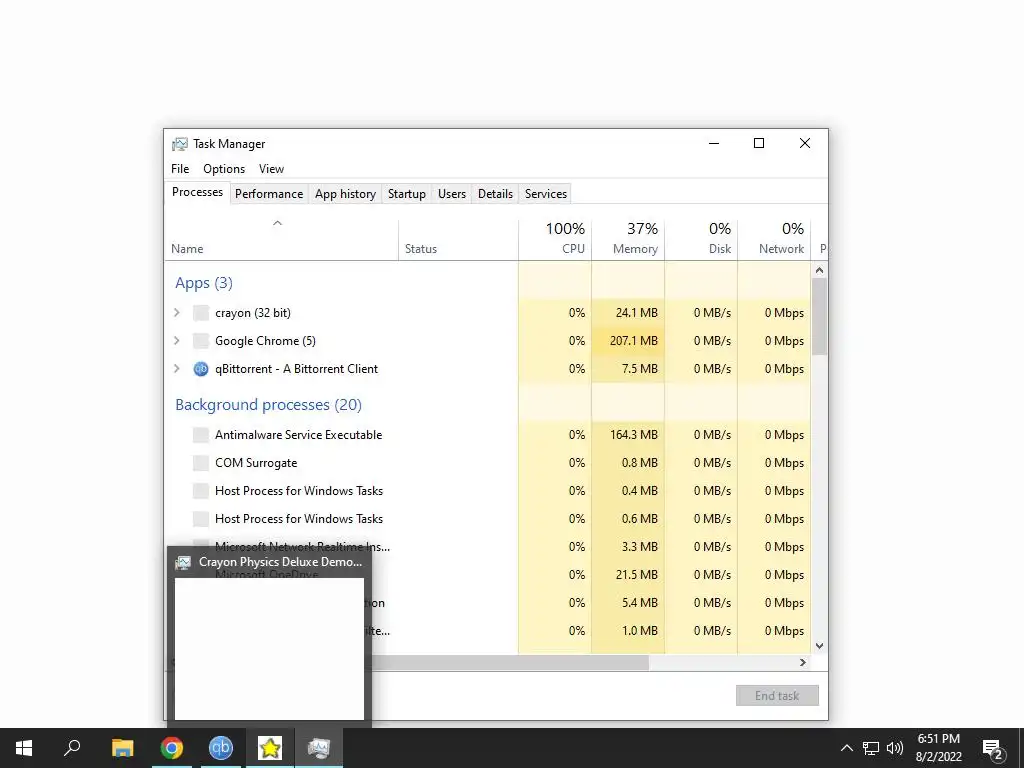Sort processes by the Network column
The width and height of the screenshot is (1024, 768).
point(775,239)
